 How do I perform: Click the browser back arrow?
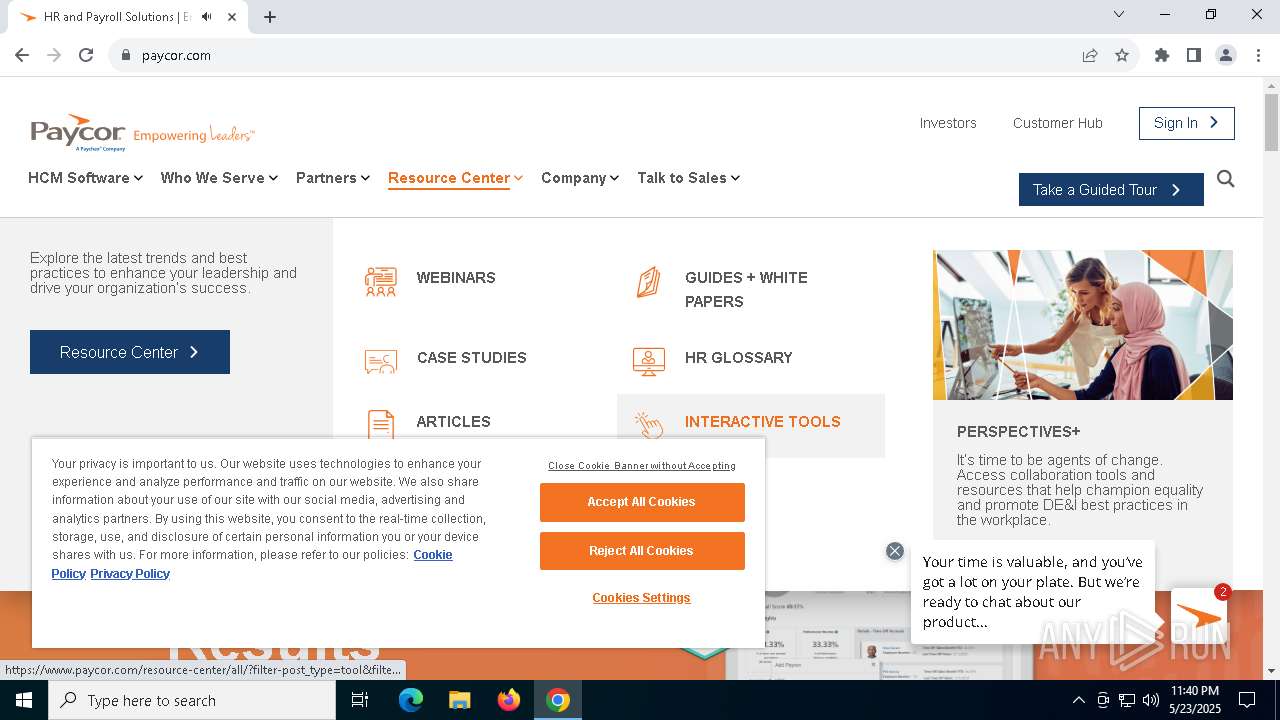(x=22, y=55)
